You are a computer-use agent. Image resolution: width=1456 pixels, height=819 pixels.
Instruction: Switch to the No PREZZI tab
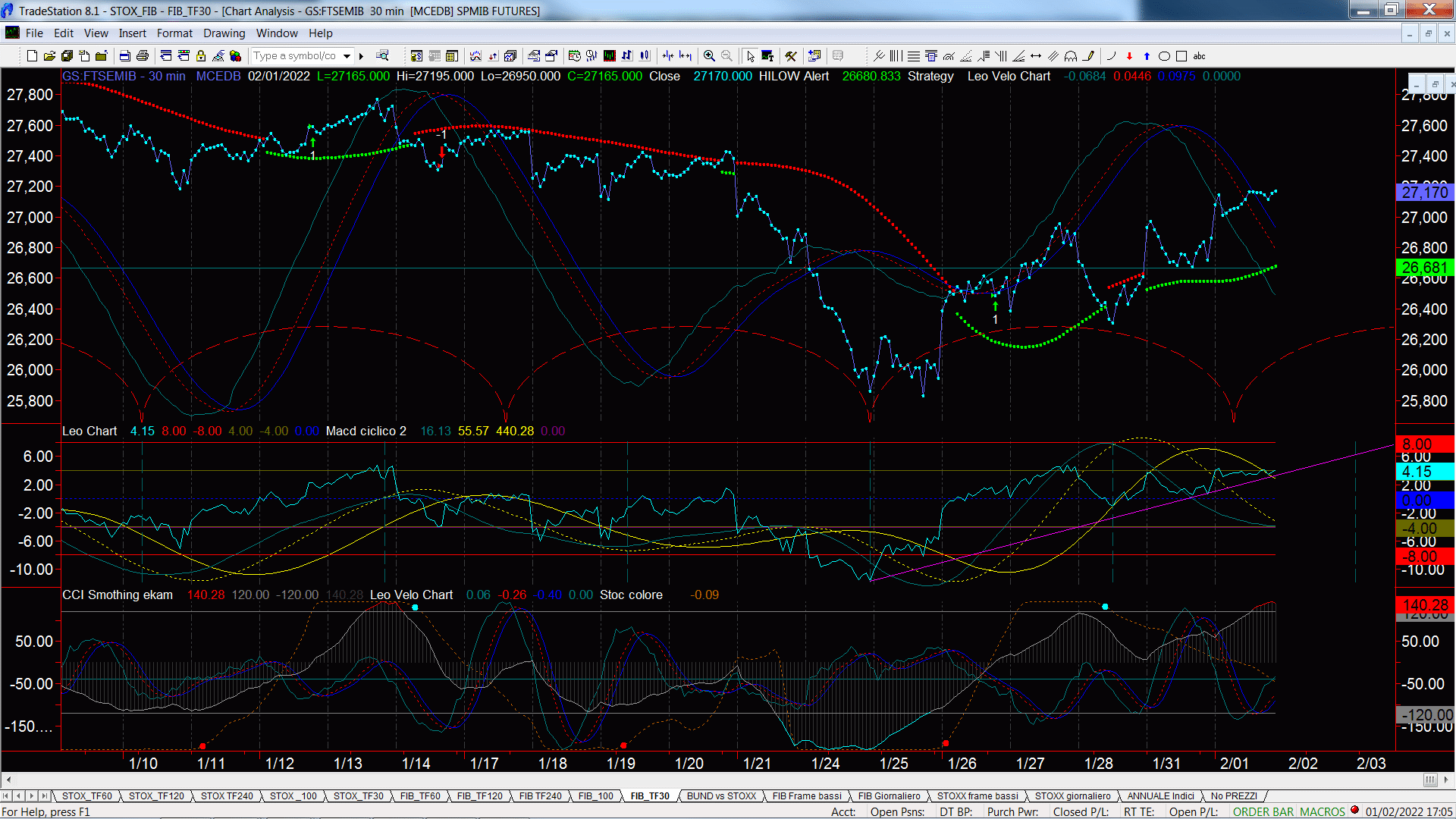click(x=1234, y=796)
